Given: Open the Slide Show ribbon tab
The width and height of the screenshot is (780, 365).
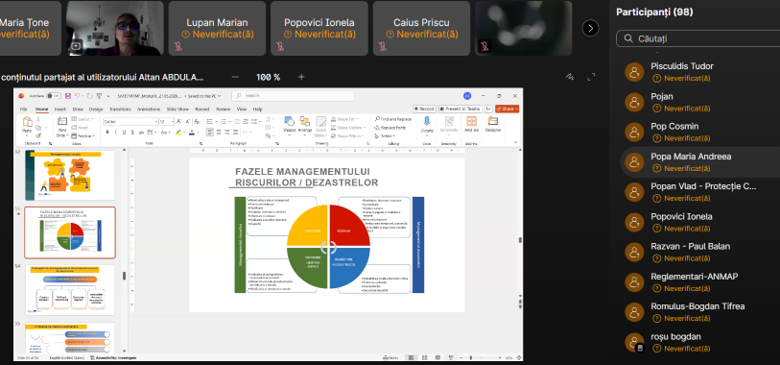Looking at the screenshot, I should tap(178, 109).
